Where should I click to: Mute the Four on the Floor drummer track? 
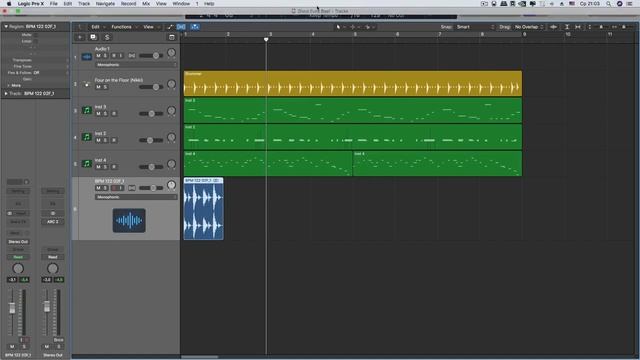click(x=98, y=87)
